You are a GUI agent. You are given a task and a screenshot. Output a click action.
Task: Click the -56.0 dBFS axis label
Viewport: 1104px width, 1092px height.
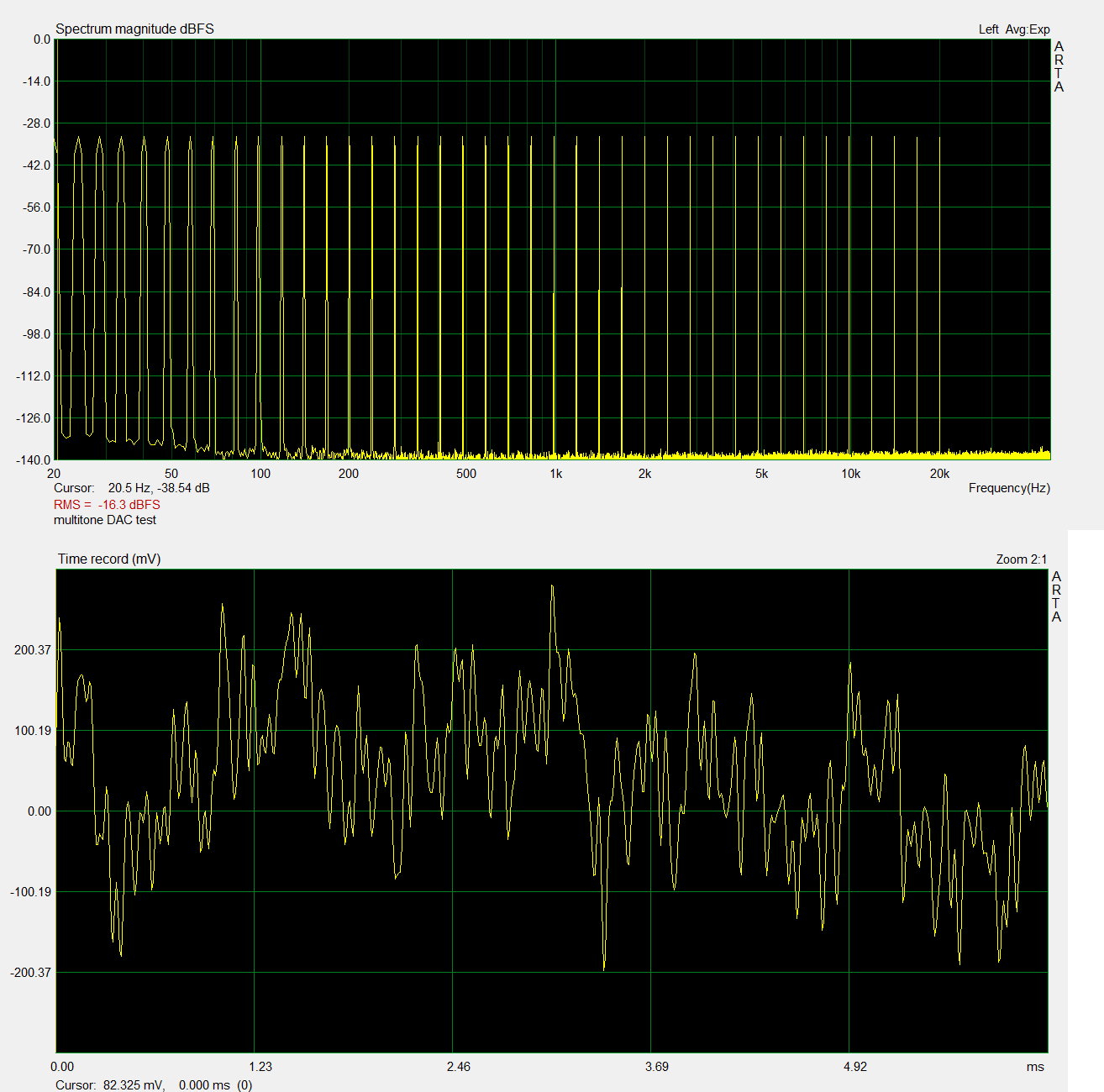tap(36, 207)
